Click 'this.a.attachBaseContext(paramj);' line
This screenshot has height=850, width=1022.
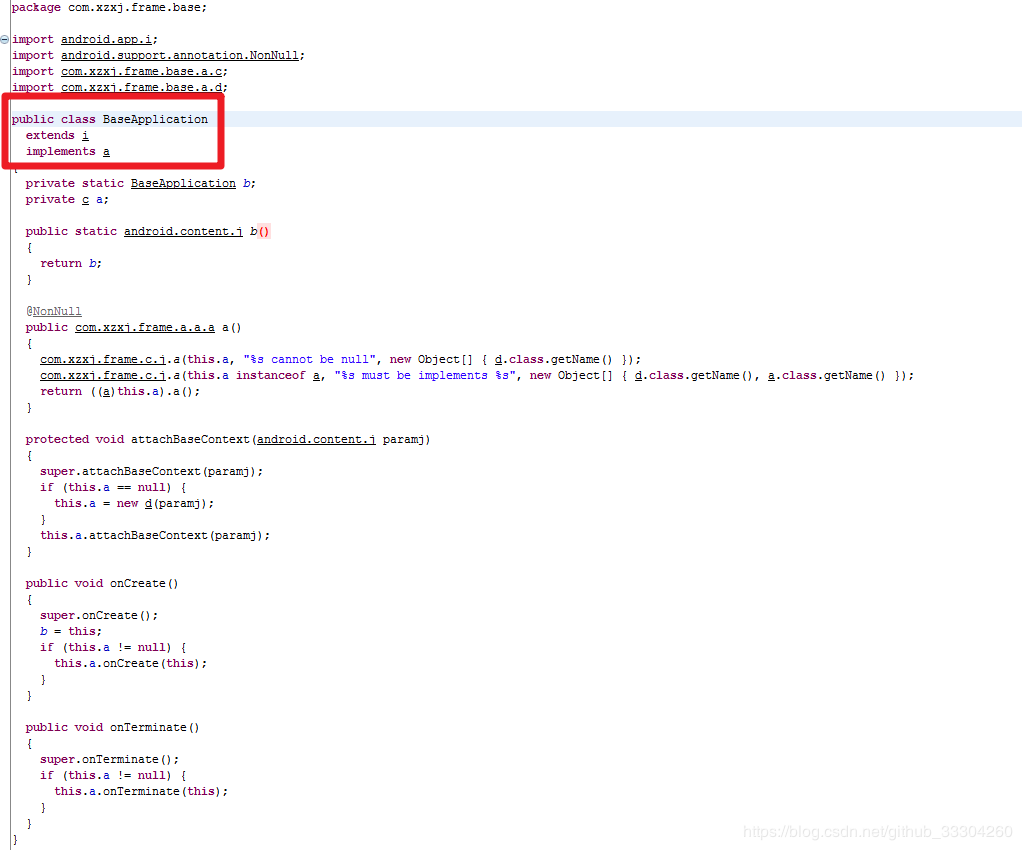[155, 535]
